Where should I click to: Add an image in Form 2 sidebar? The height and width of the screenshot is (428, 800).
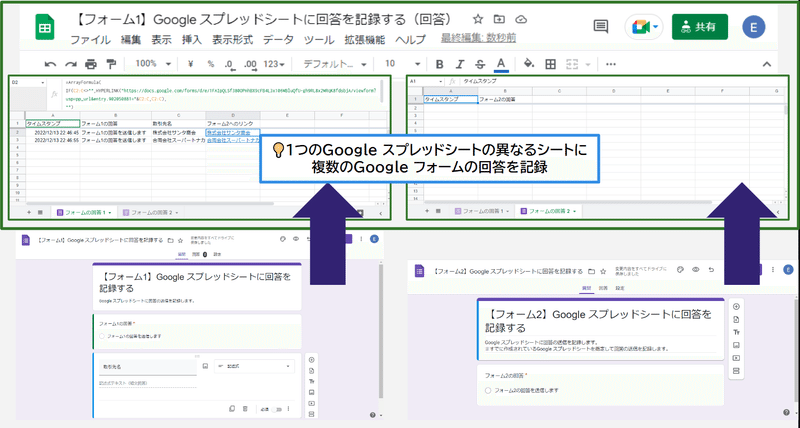click(x=736, y=345)
